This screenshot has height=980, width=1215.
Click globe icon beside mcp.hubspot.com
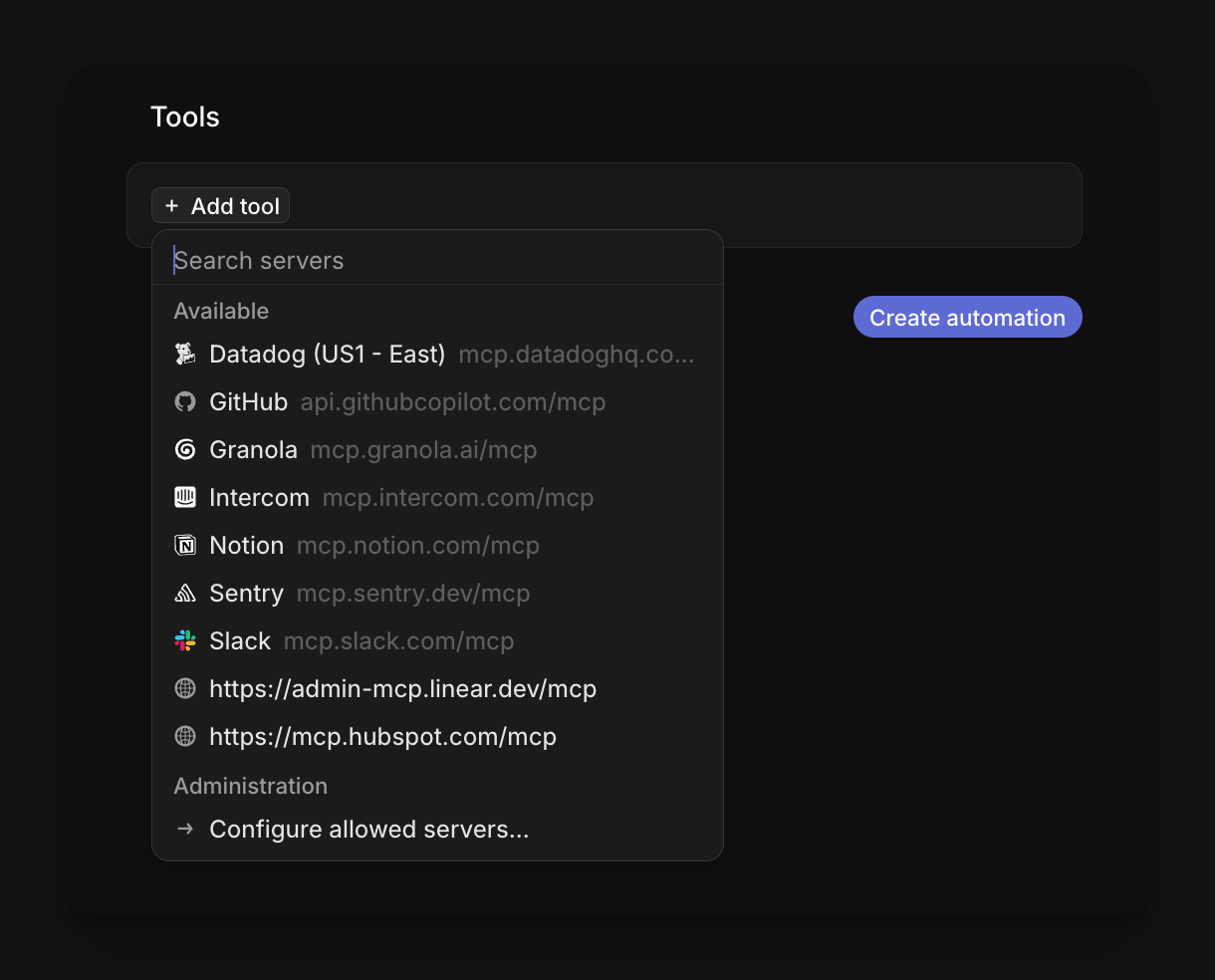pos(185,737)
